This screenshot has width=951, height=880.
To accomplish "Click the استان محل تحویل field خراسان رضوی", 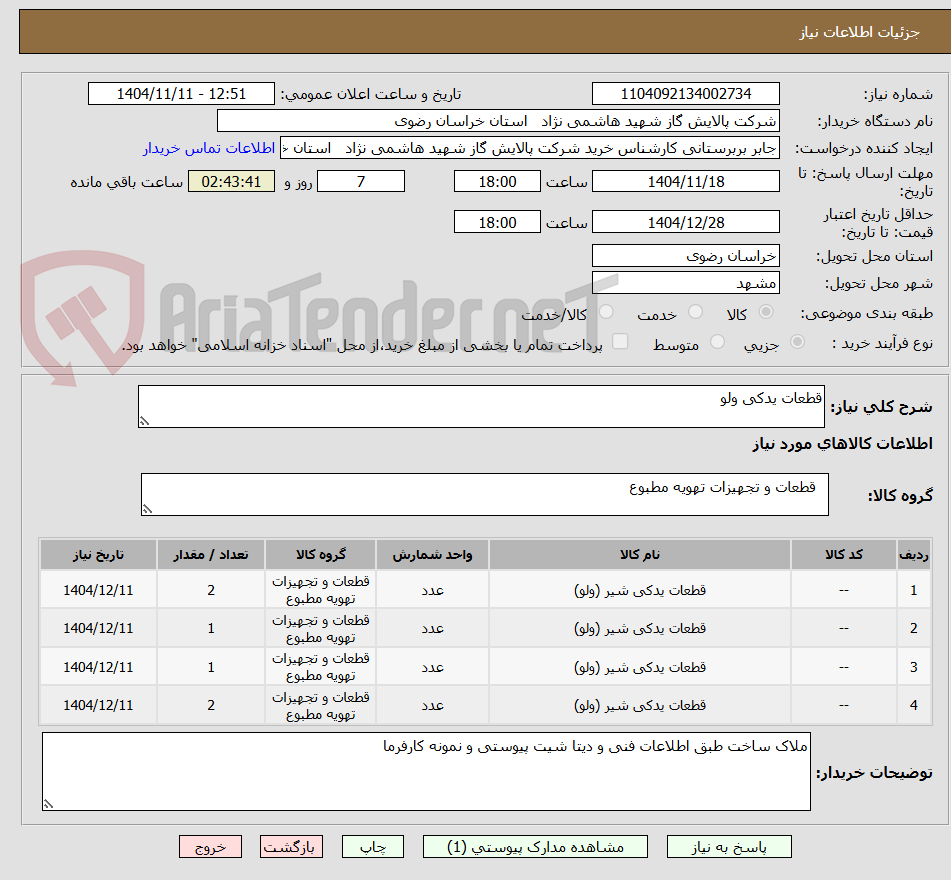I will [685, 256].
